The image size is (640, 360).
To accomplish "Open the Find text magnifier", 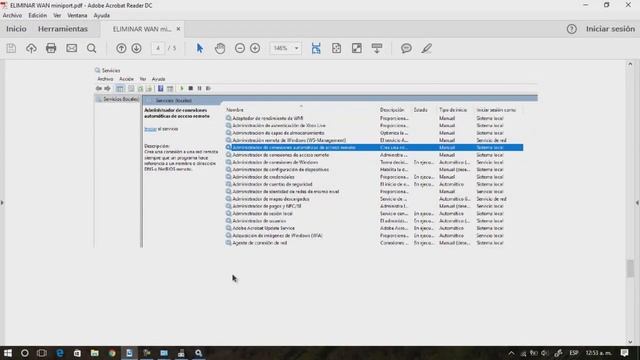I will [x=91, y=48].
